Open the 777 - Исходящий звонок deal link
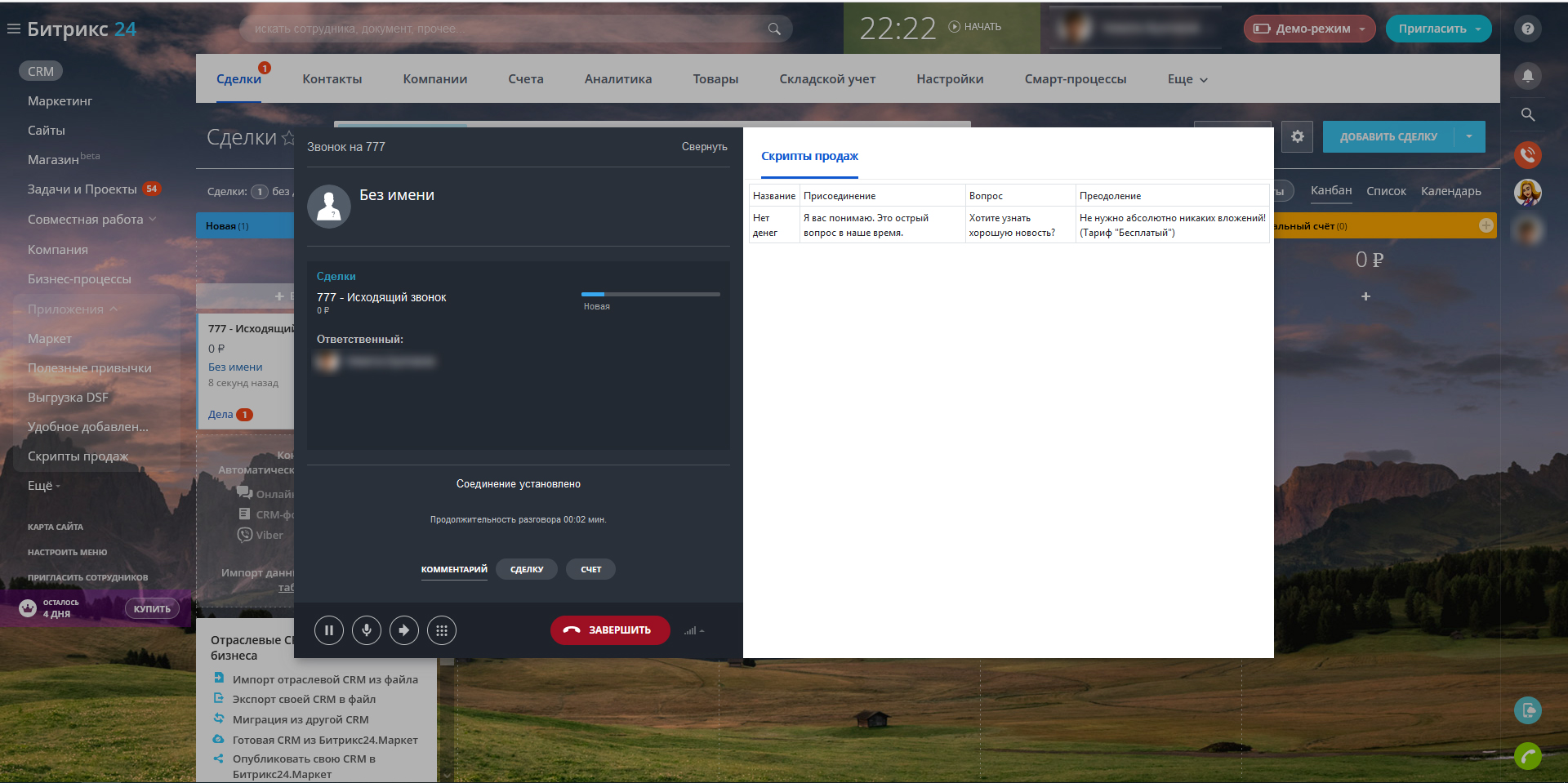Screen dimensions: 1568x783 [x=381, y=297]
